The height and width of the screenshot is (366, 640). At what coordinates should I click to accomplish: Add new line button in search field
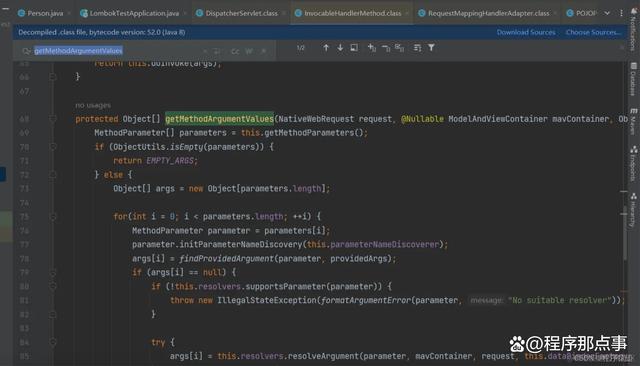pos(217,51)
